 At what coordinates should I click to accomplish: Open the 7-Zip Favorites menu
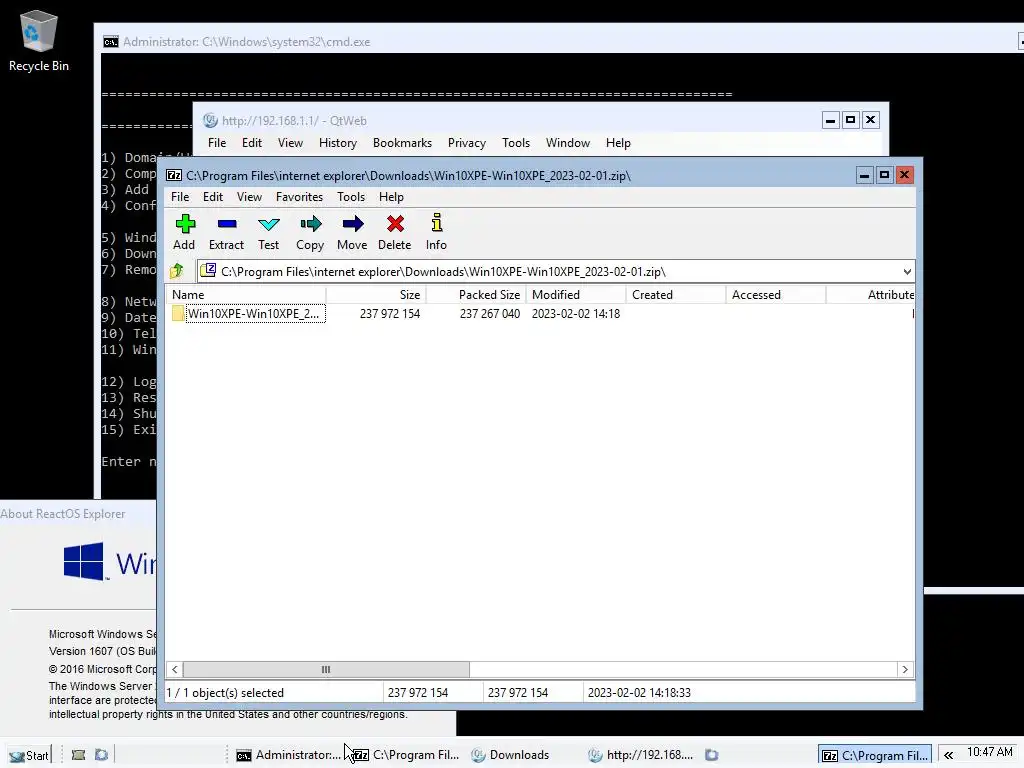[x=299, y=197]
